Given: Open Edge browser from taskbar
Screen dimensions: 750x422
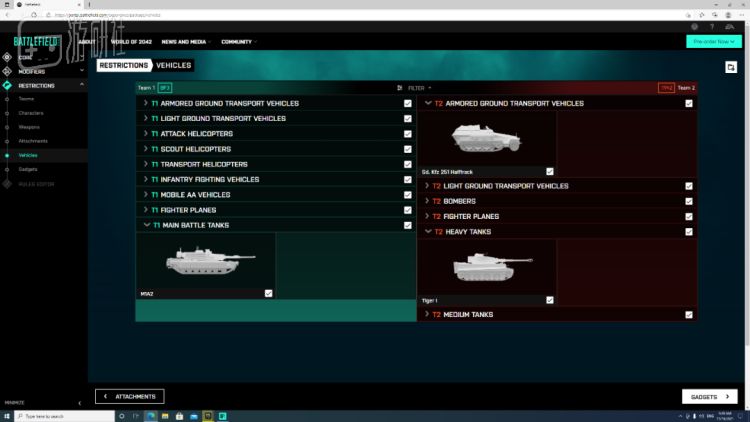Looking at the screenshot, I should pyautogui.click(x=151, y=416).
